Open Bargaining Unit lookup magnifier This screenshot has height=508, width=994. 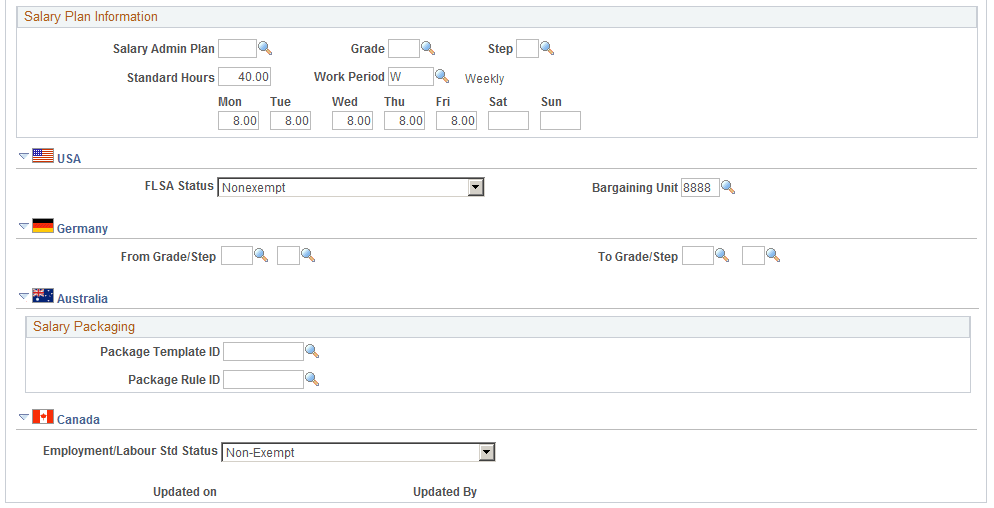[728, 187]
